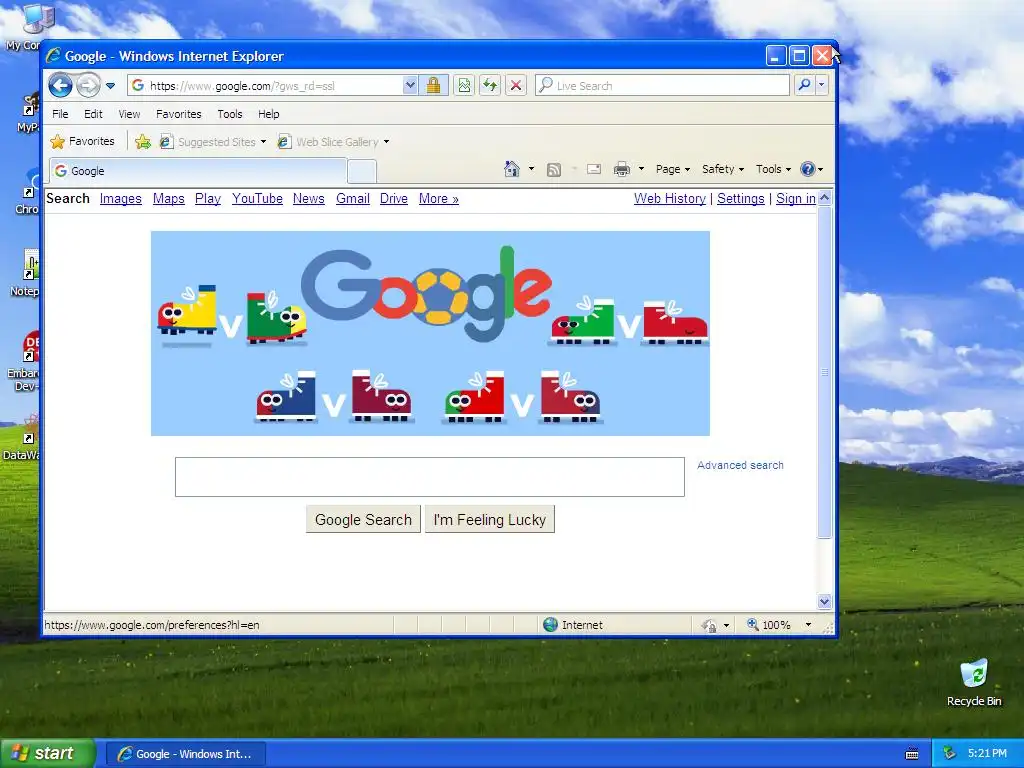Open a new blank tab

pos(362,172)
